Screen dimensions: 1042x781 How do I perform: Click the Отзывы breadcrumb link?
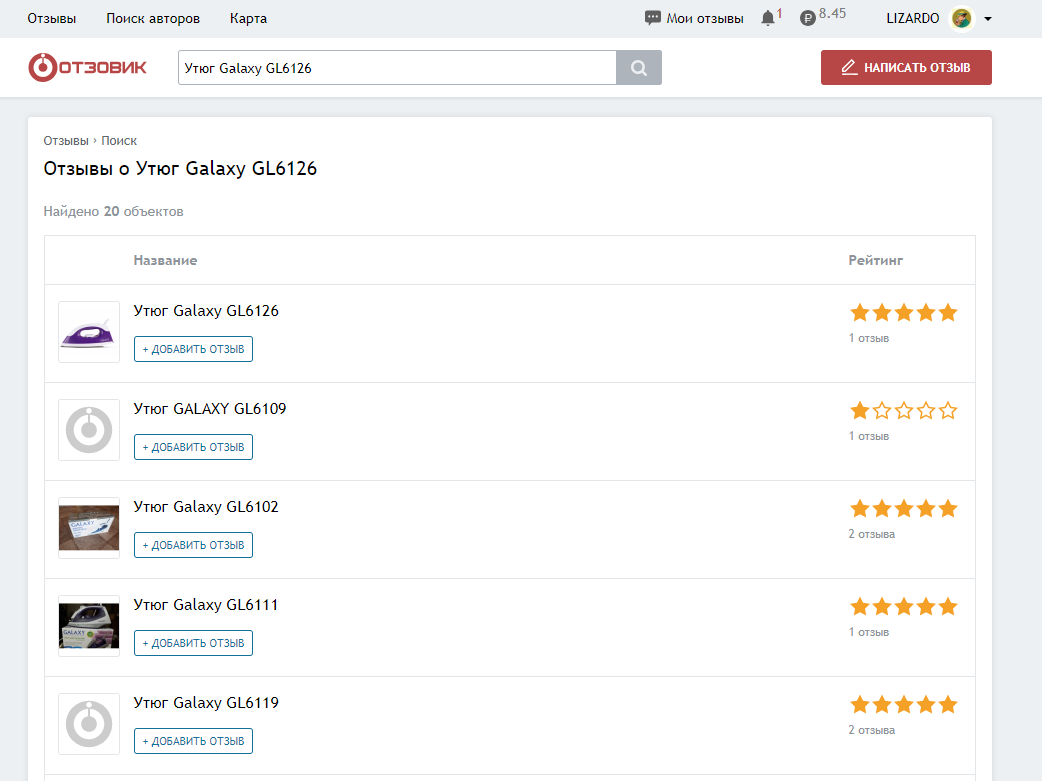[x=66, y=141]
